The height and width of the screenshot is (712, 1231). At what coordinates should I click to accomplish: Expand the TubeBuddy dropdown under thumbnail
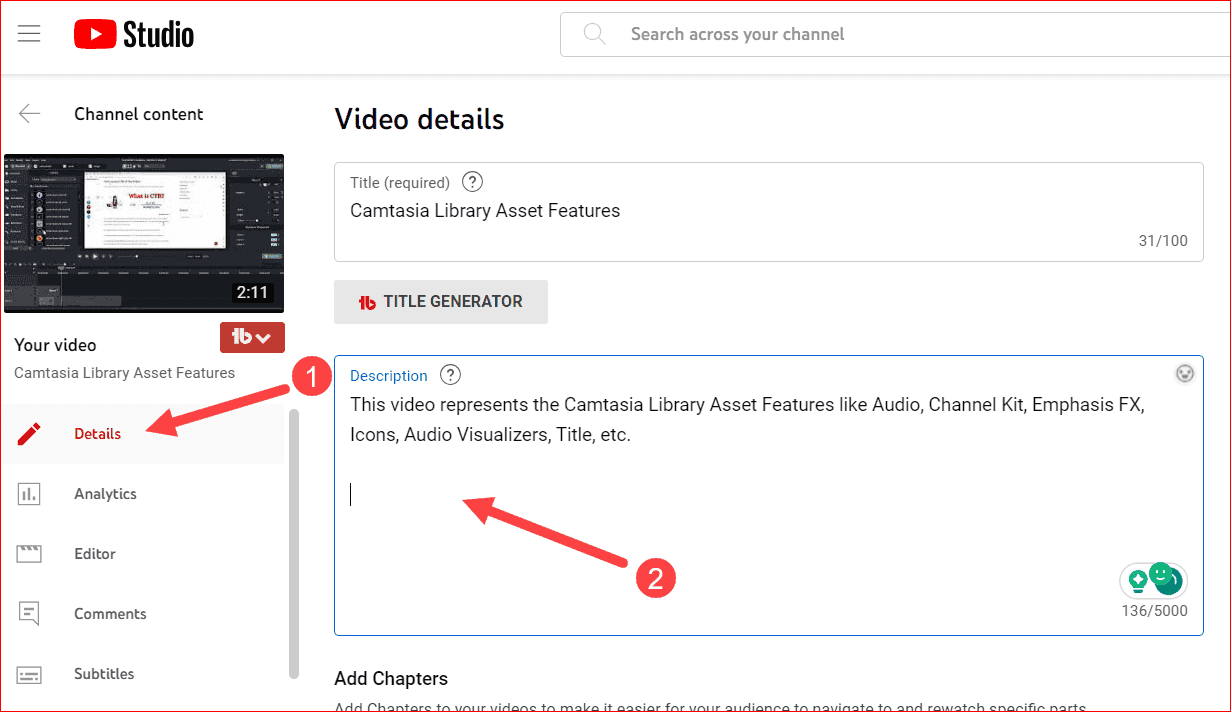click(252, 338)
